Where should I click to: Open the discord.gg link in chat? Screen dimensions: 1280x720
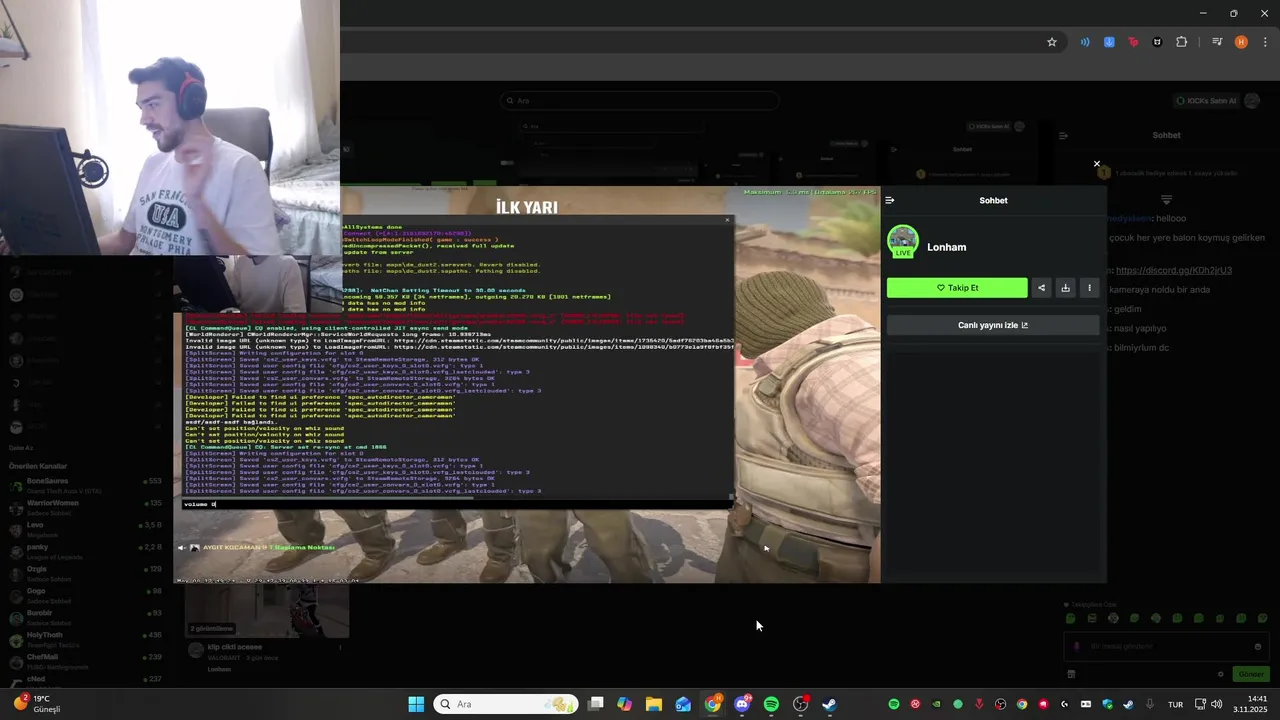point(1173,270)
